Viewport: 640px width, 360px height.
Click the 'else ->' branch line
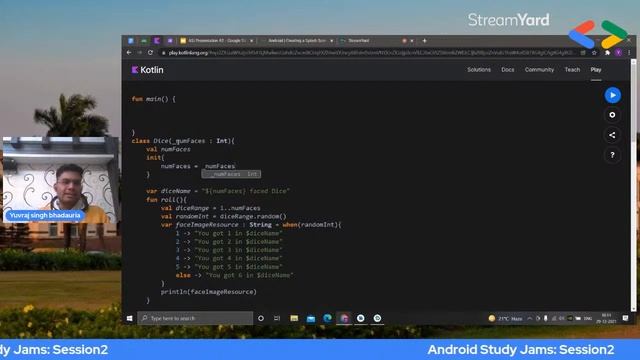(x=234, y=276)
